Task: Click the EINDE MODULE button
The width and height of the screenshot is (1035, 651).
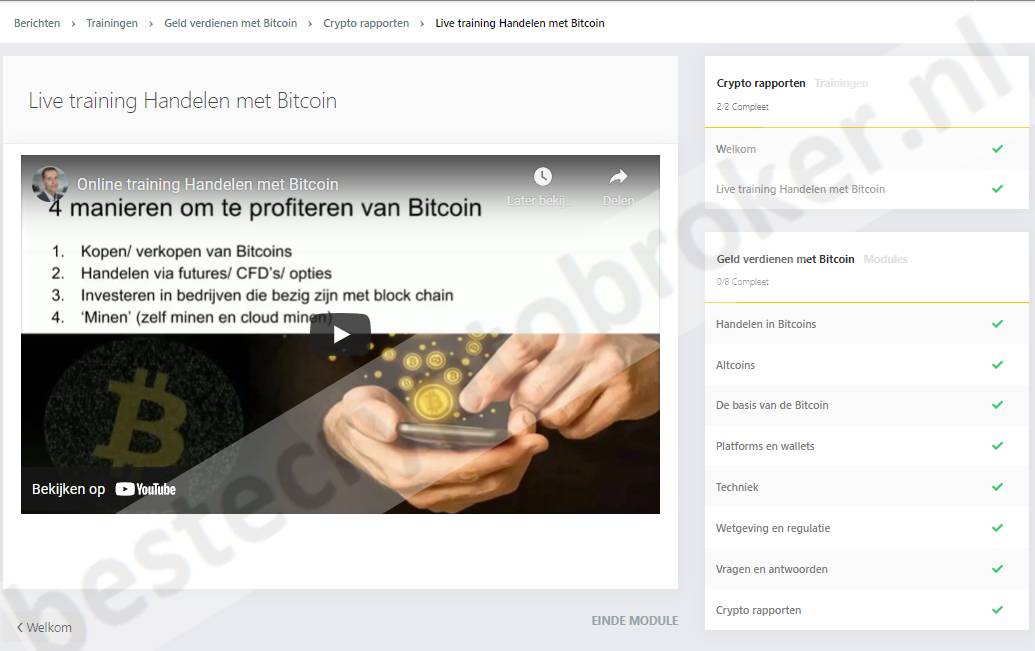Action: coord(634,621)
